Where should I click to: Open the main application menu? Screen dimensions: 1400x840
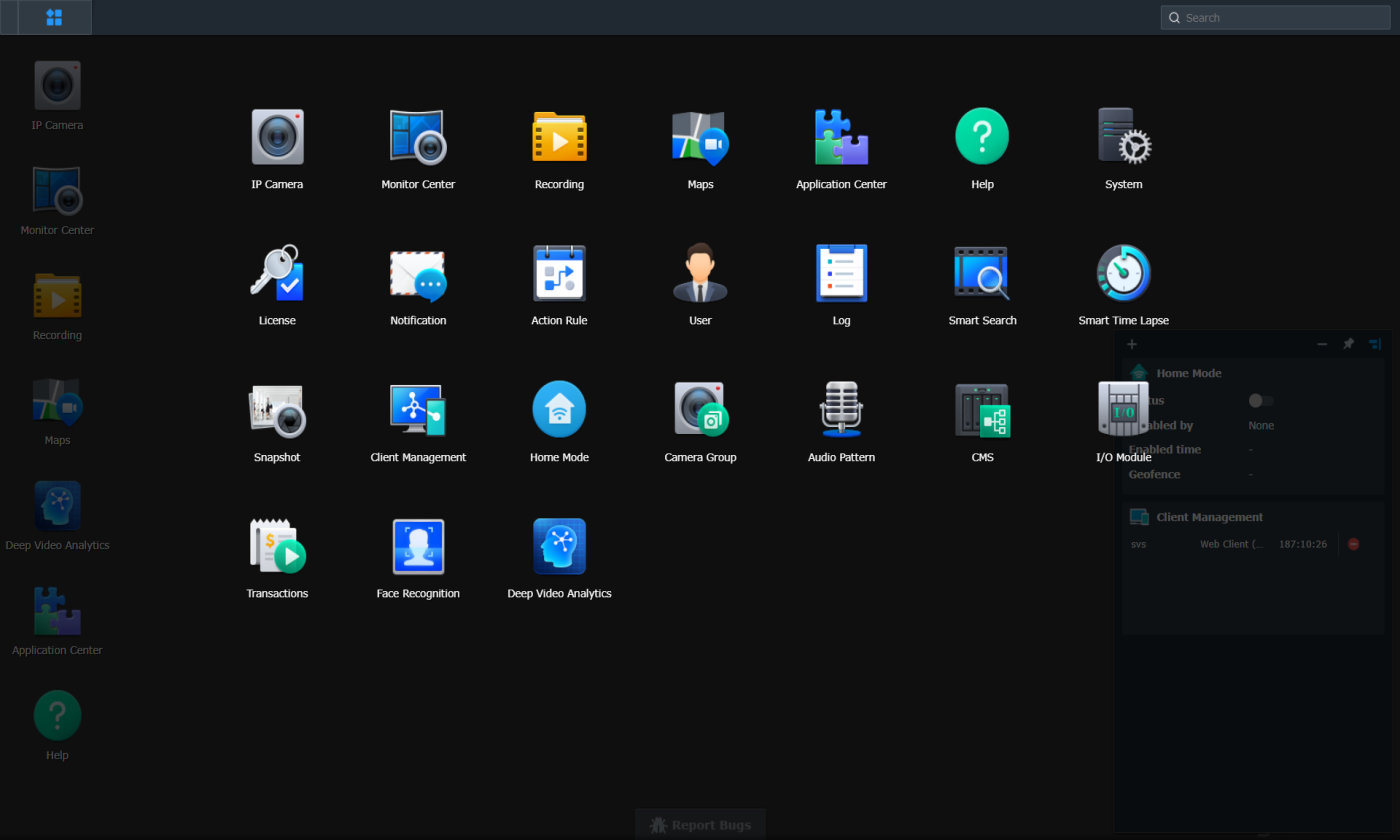pyautogui.click(x=56, y=17)
